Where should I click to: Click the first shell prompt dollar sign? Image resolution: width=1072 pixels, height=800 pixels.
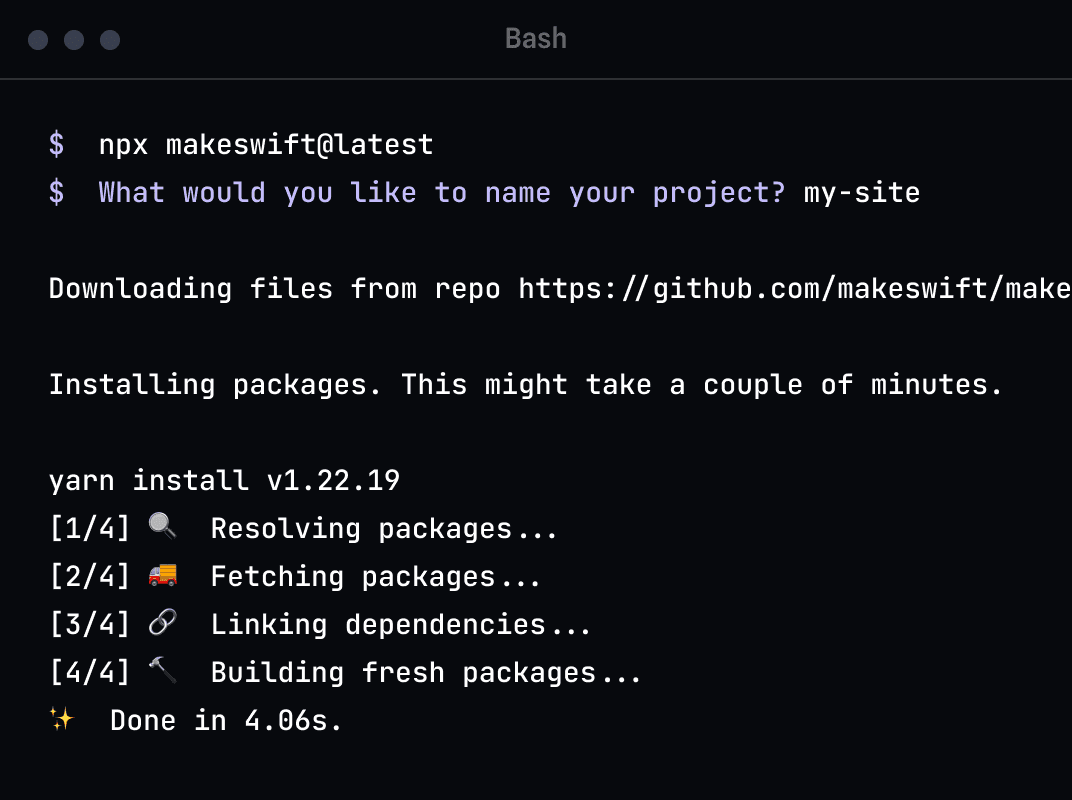pyautogui.click(x=56, y=144)
